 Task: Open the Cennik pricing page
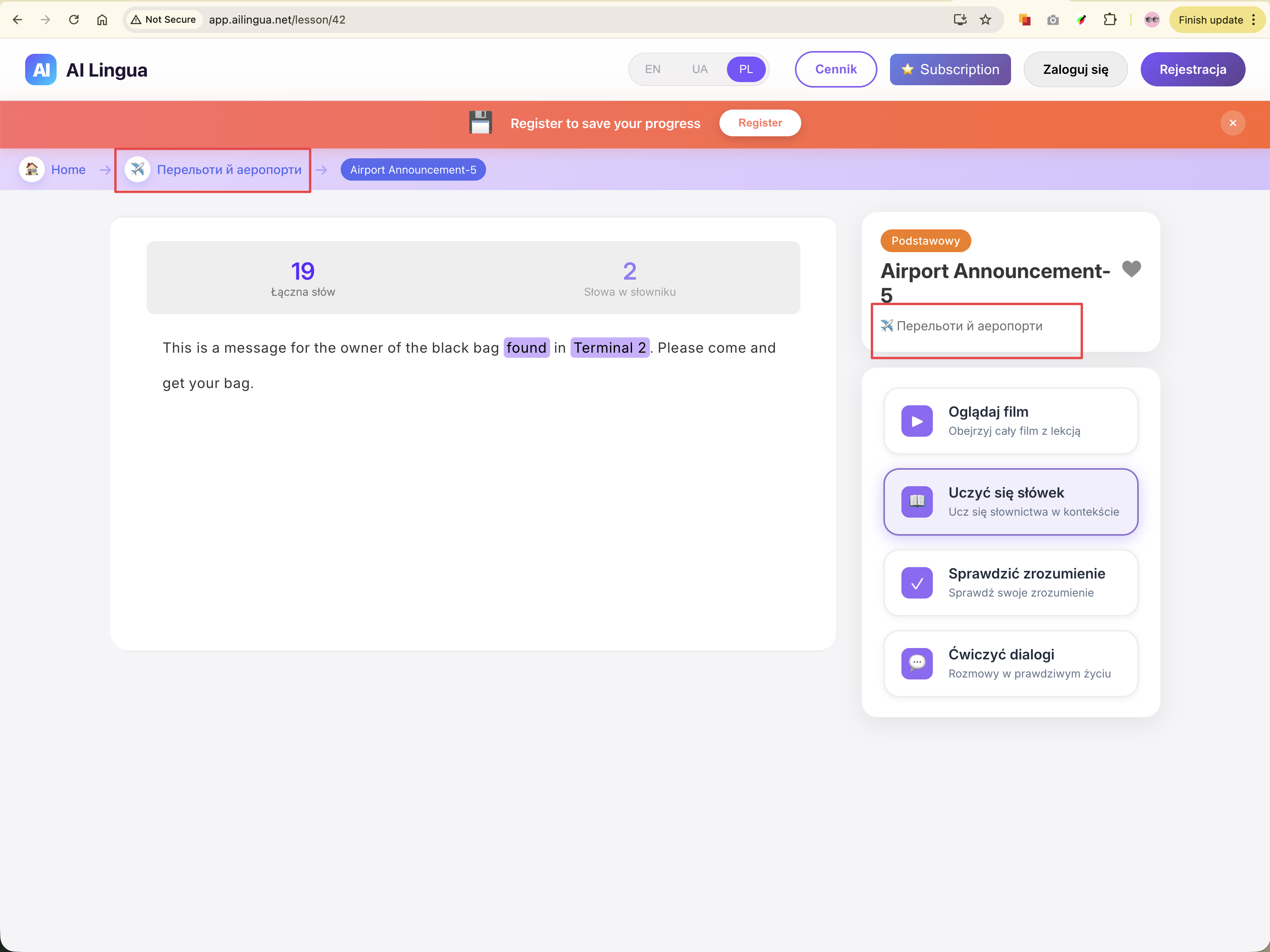[x=835, y=70]
